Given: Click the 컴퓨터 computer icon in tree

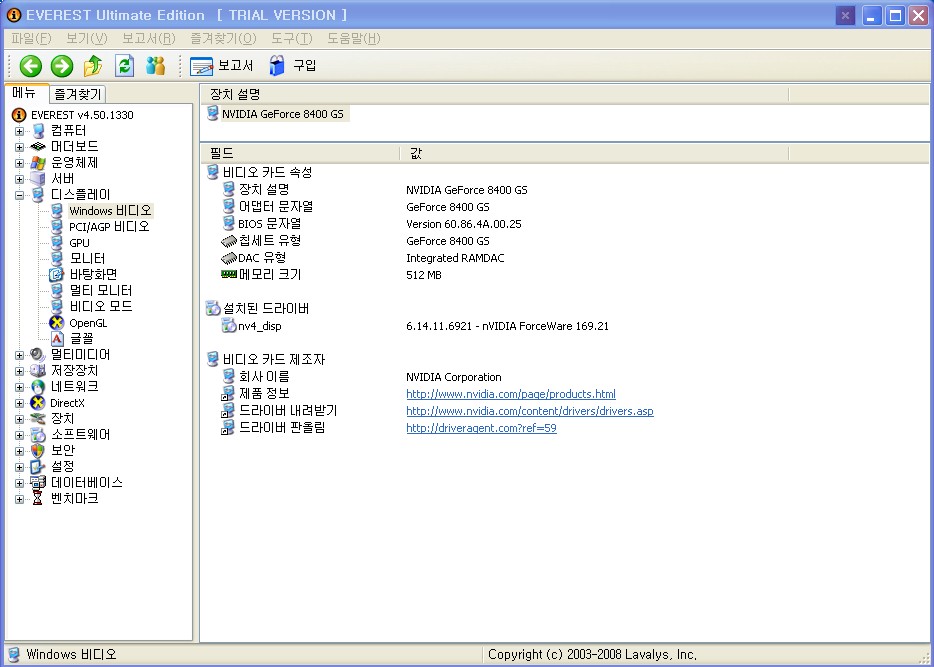Looking at the screenshot, I should click(38, 131).
